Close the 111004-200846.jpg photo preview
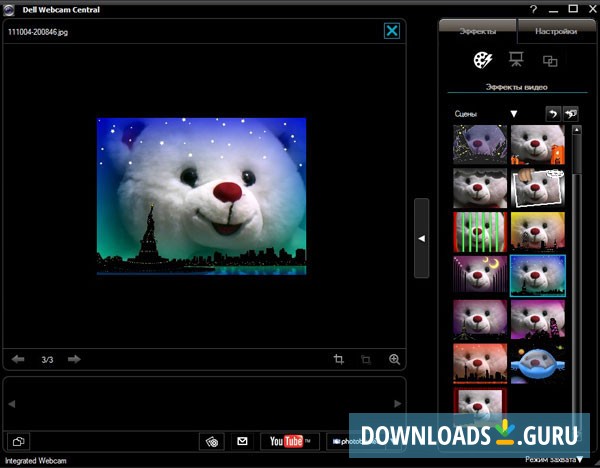600x468 pixels. pos(392,31)
